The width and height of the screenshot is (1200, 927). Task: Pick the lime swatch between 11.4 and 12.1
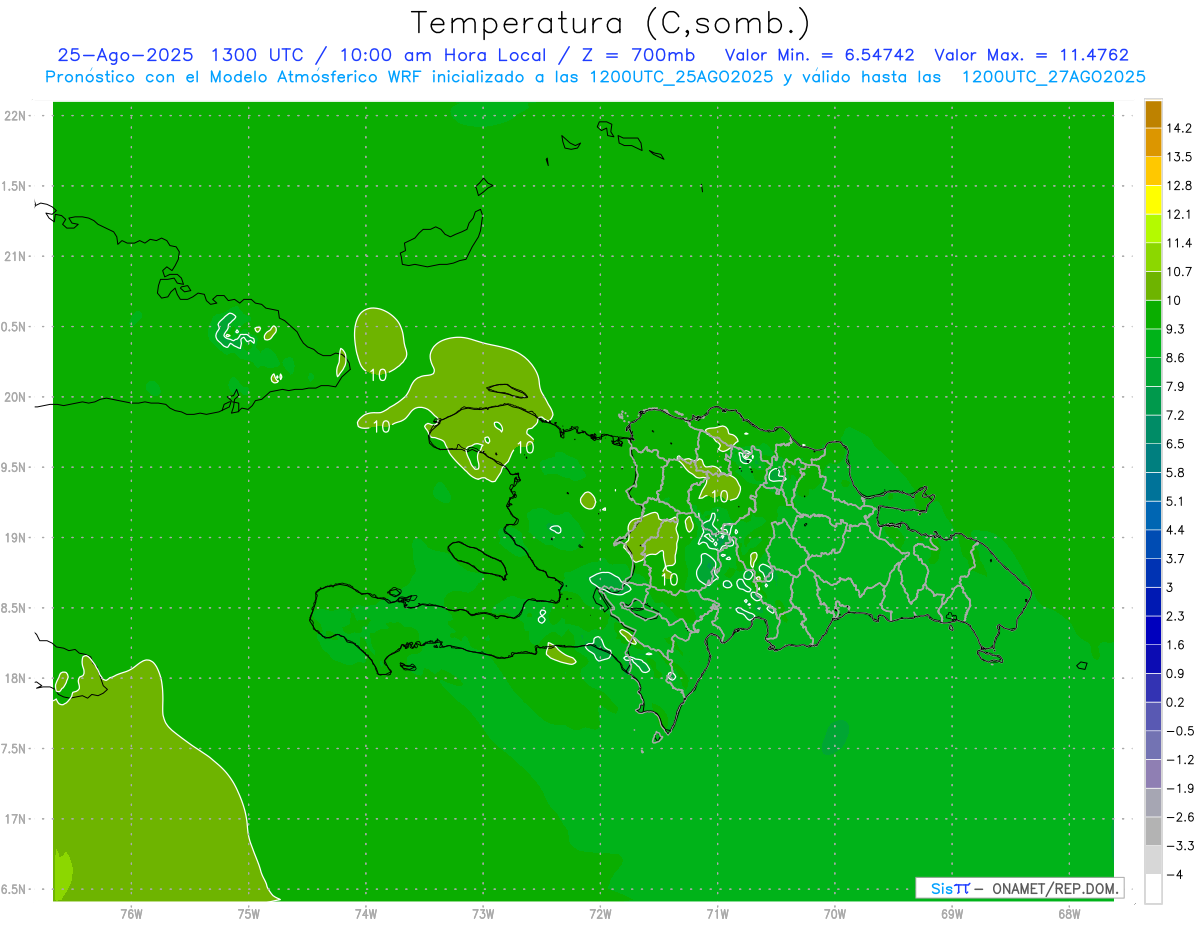coord(1153,228)
